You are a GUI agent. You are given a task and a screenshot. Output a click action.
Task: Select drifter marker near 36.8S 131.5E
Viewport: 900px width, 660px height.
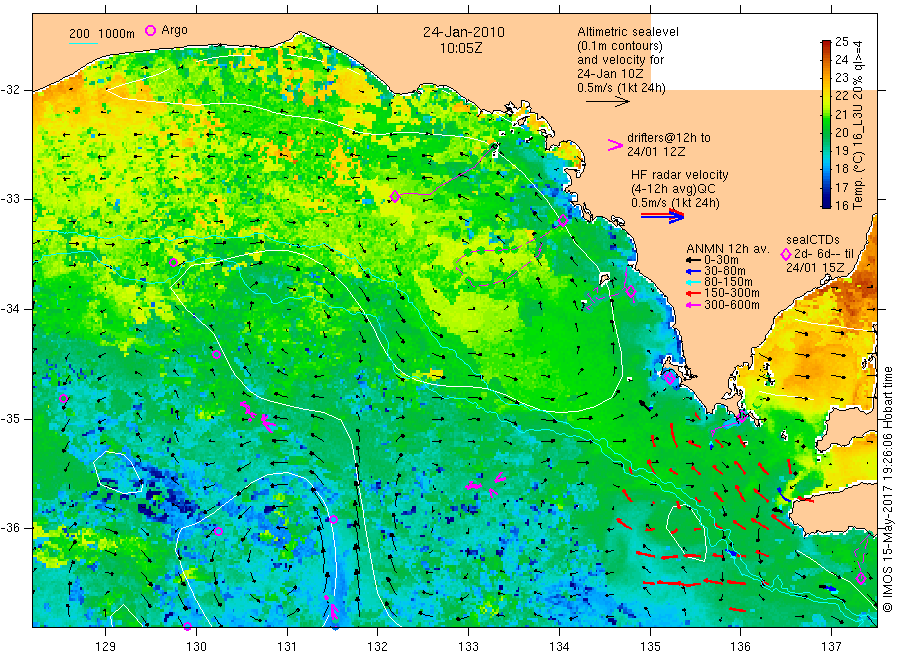coord(334,612)
